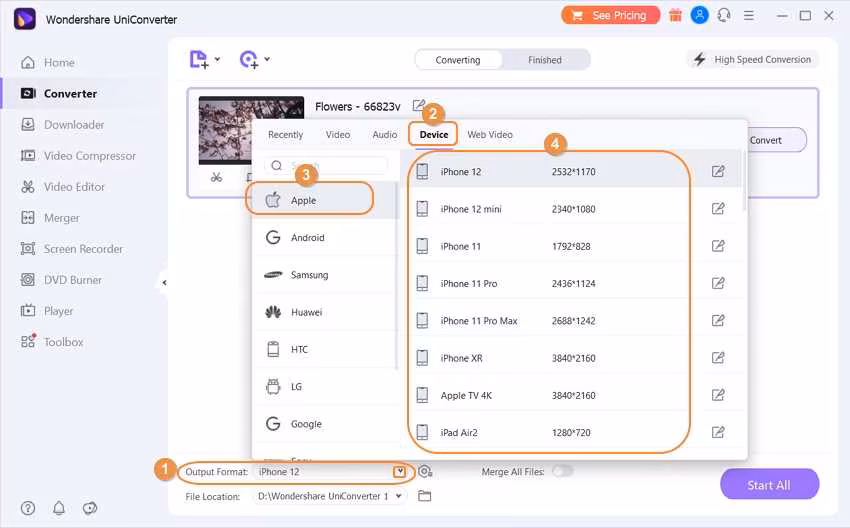Viewport: 850px width, 528px height.
Task: Choose Google device category
Action: (324, 424)
